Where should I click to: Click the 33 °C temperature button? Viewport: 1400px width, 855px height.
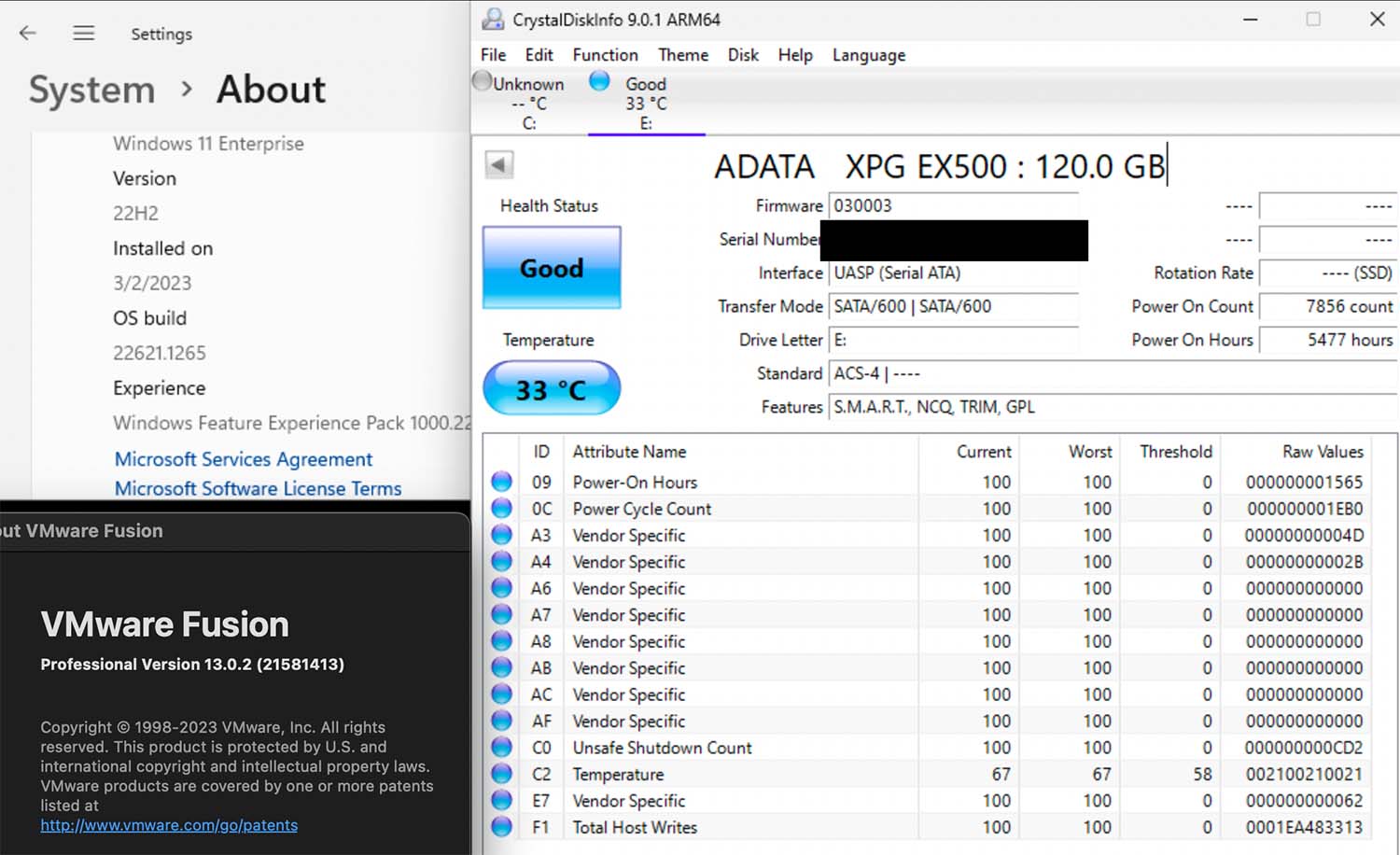tap(552, 388)
